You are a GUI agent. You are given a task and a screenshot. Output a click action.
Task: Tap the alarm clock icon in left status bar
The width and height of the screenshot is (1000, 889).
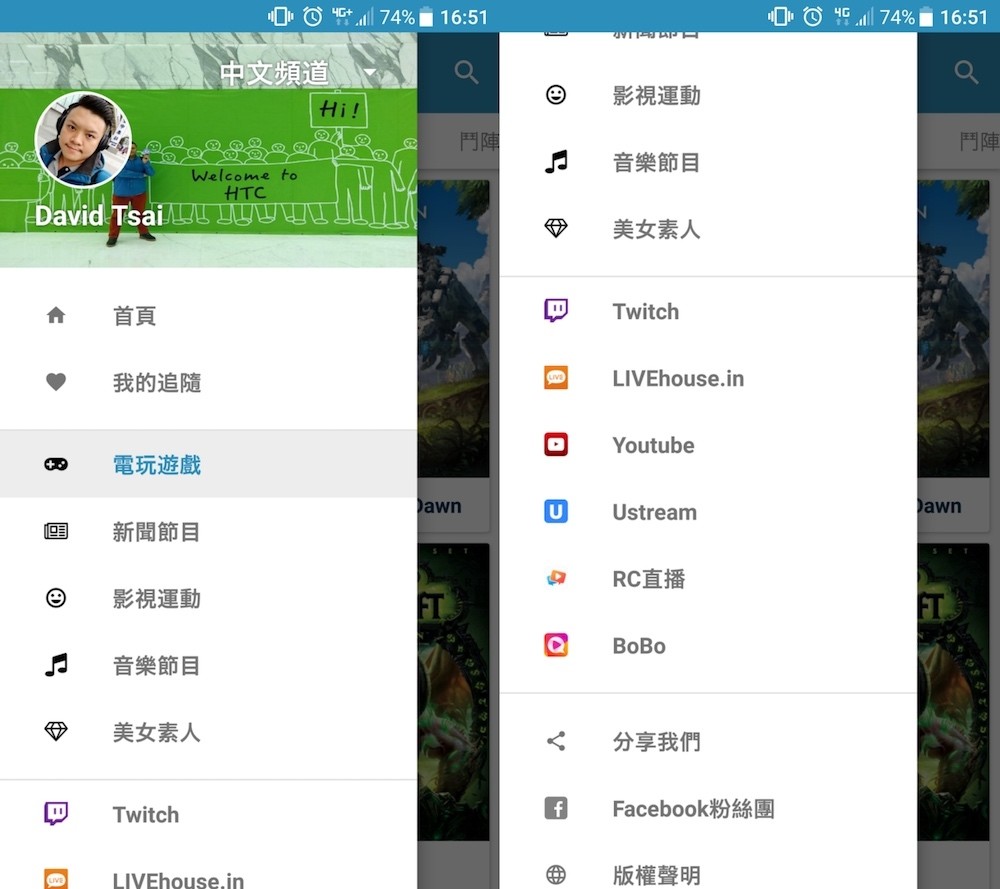click(312, 17)
